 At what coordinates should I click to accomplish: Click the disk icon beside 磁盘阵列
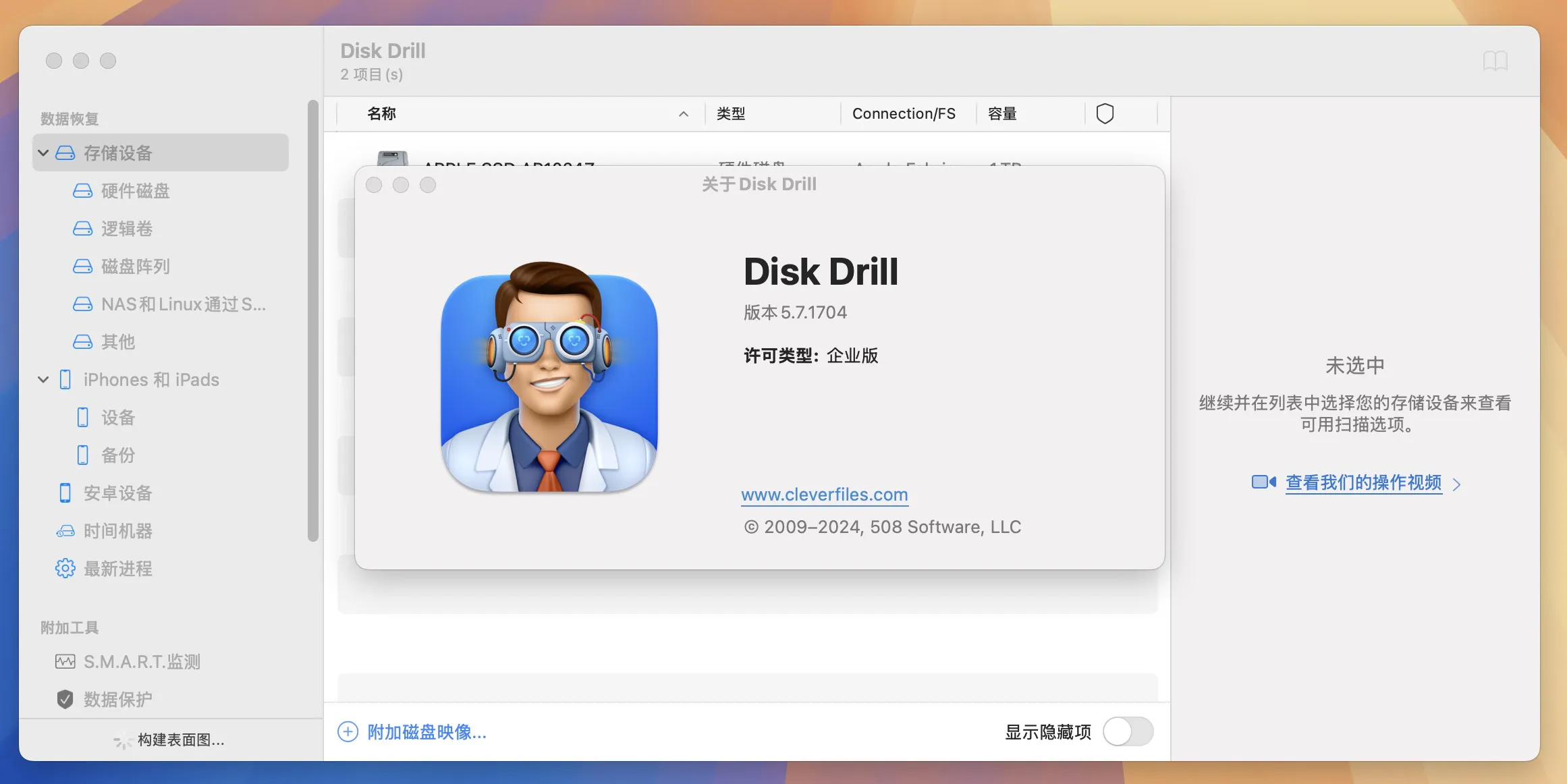[82, 267]
